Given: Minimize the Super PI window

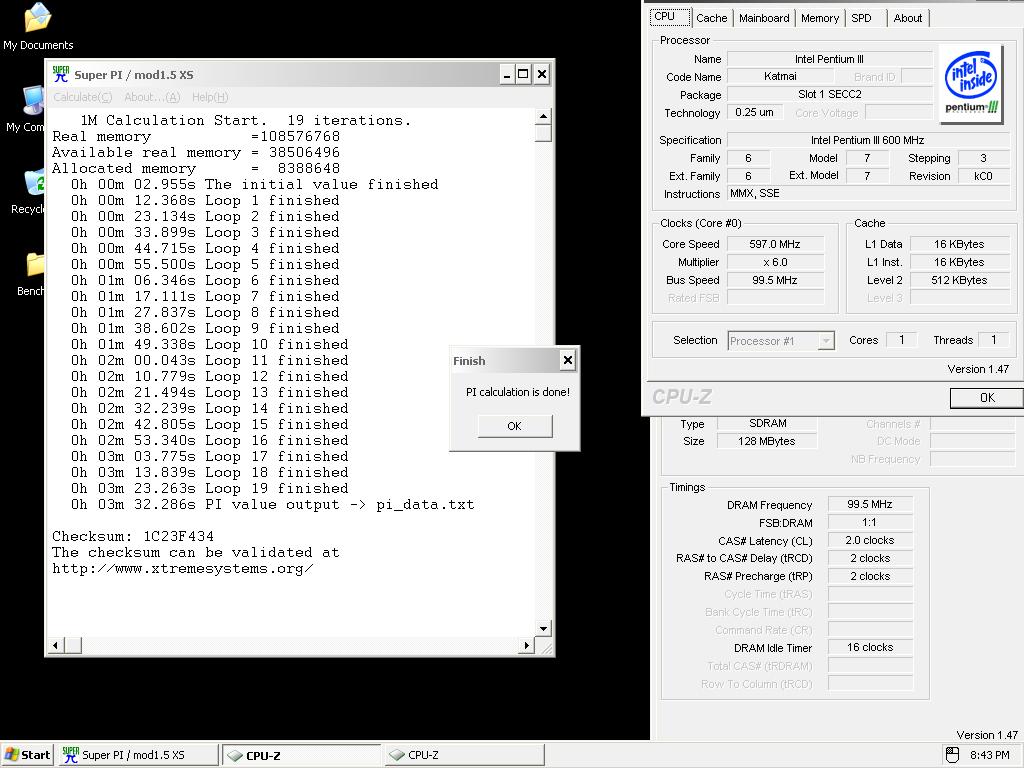Looking at the screenshot, I should point(507,74).
